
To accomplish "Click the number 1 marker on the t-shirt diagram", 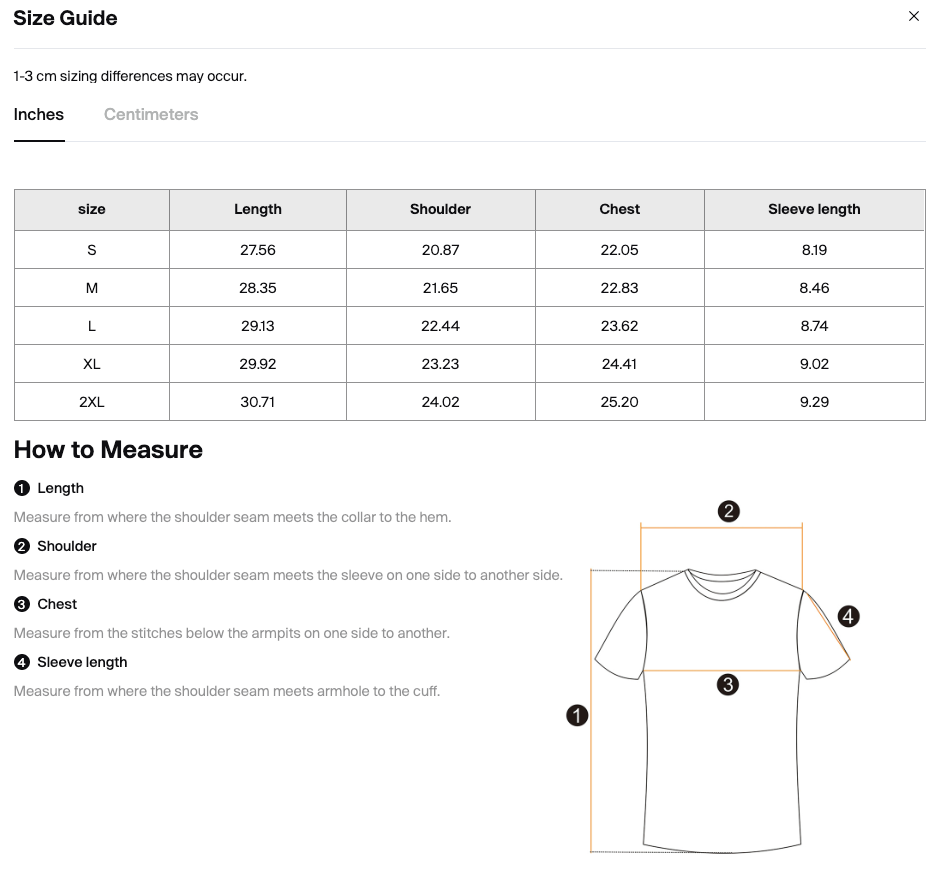I will click(577, 715).
